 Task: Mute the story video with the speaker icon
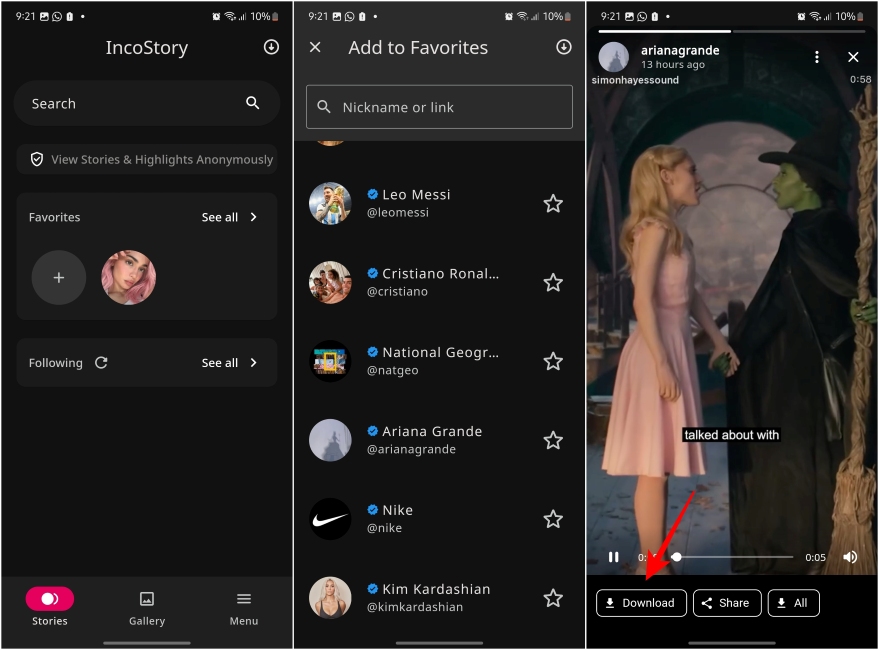(849, 557)
